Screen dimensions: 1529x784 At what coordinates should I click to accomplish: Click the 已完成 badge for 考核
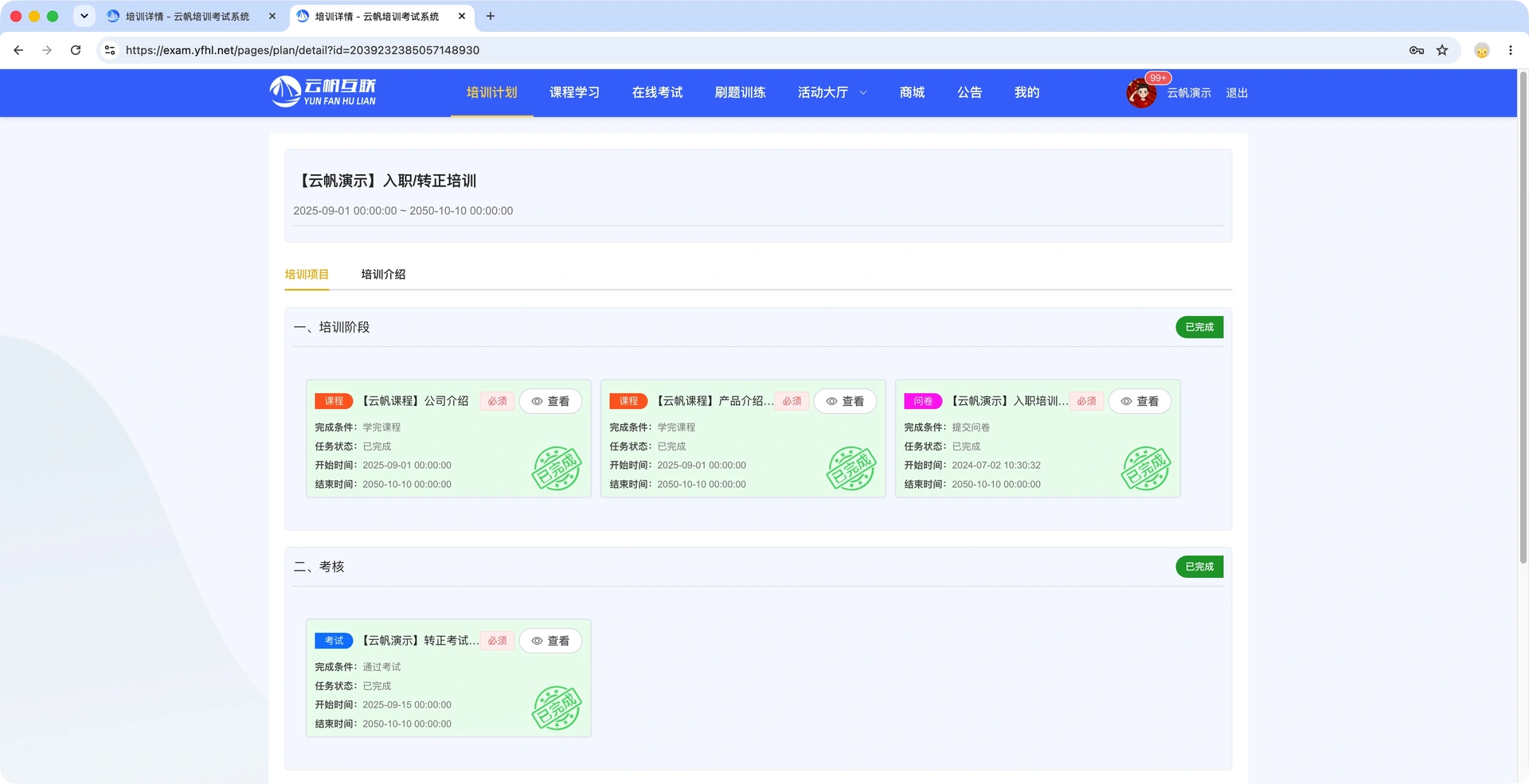coord(1199,567)
